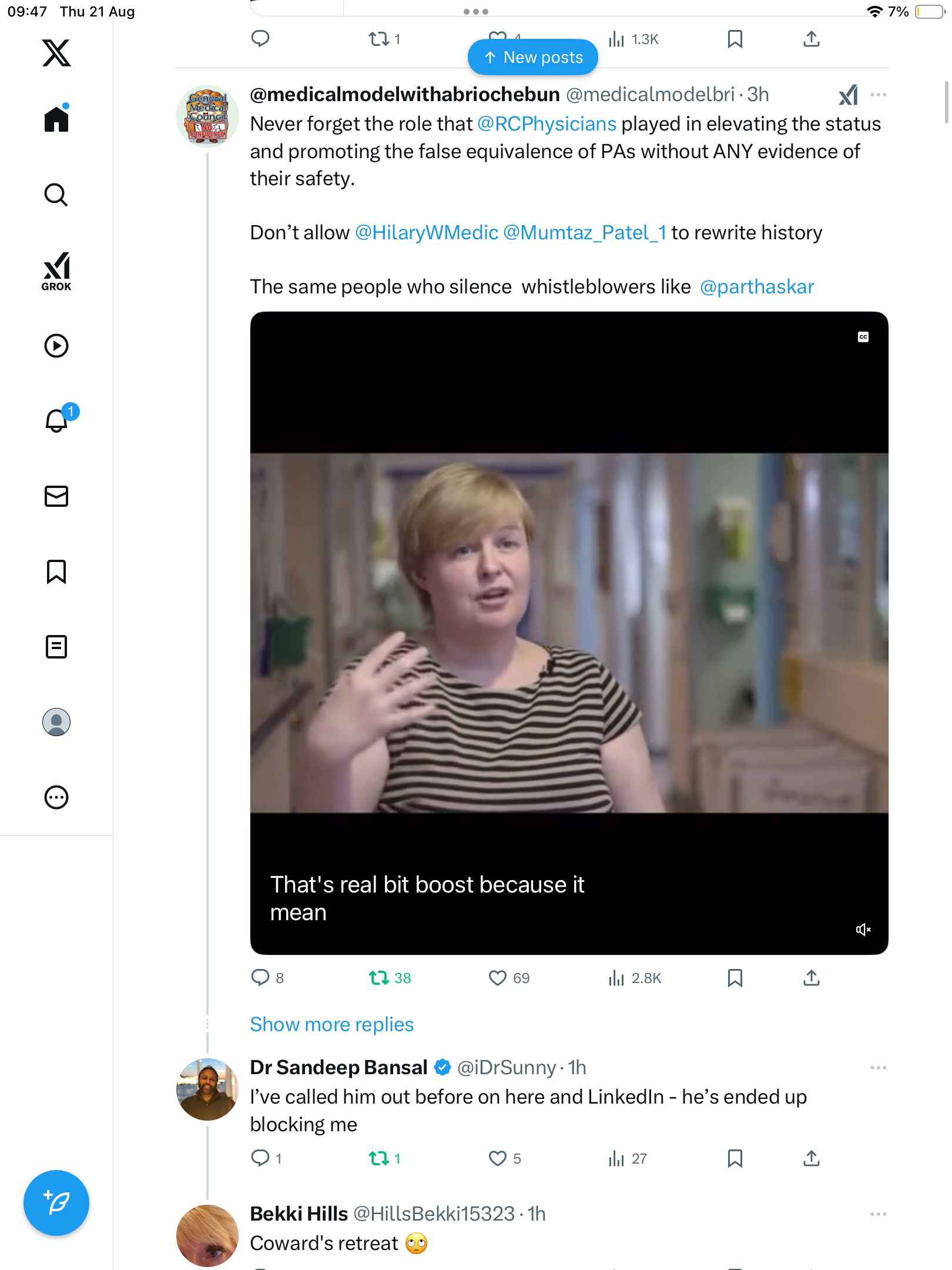Like the medicalmodelwithabriochebun post
The image size is (952, 1270).
tap(498, 978)
